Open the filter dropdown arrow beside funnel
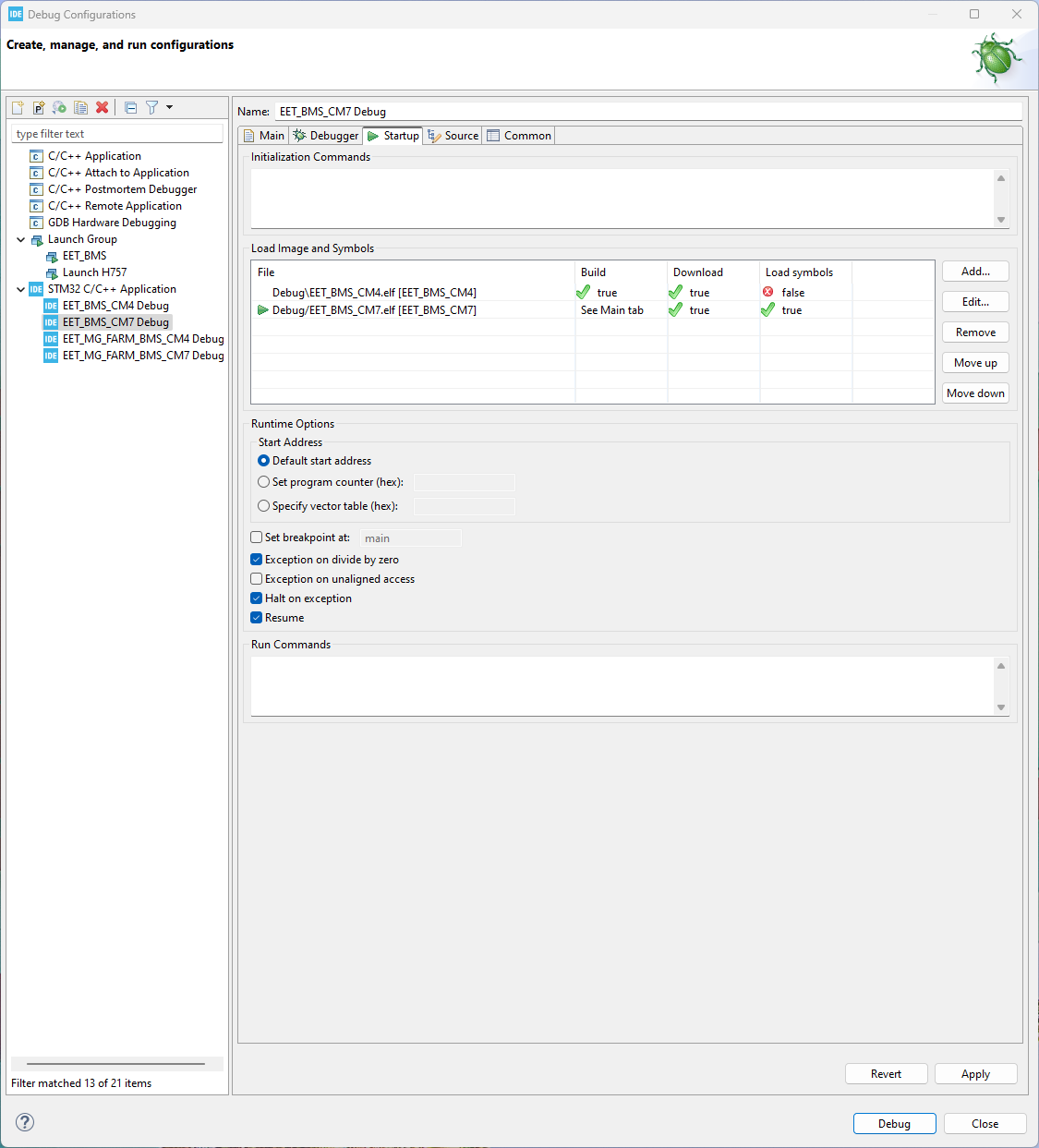Viewport: 1039px width, 1148px height. coord(169,107)
